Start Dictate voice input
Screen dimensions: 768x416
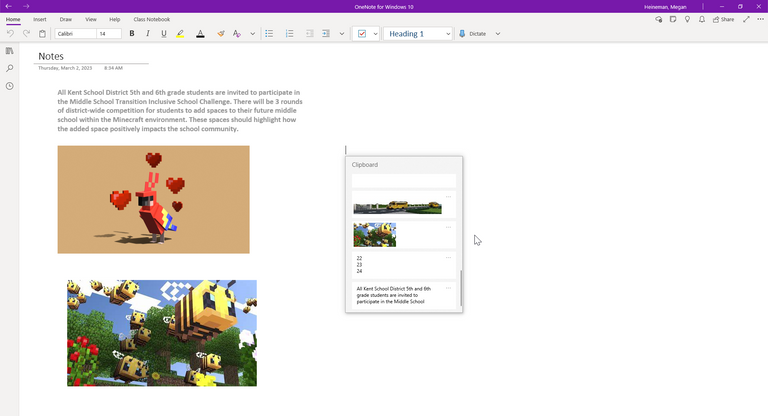coord(472,33)
